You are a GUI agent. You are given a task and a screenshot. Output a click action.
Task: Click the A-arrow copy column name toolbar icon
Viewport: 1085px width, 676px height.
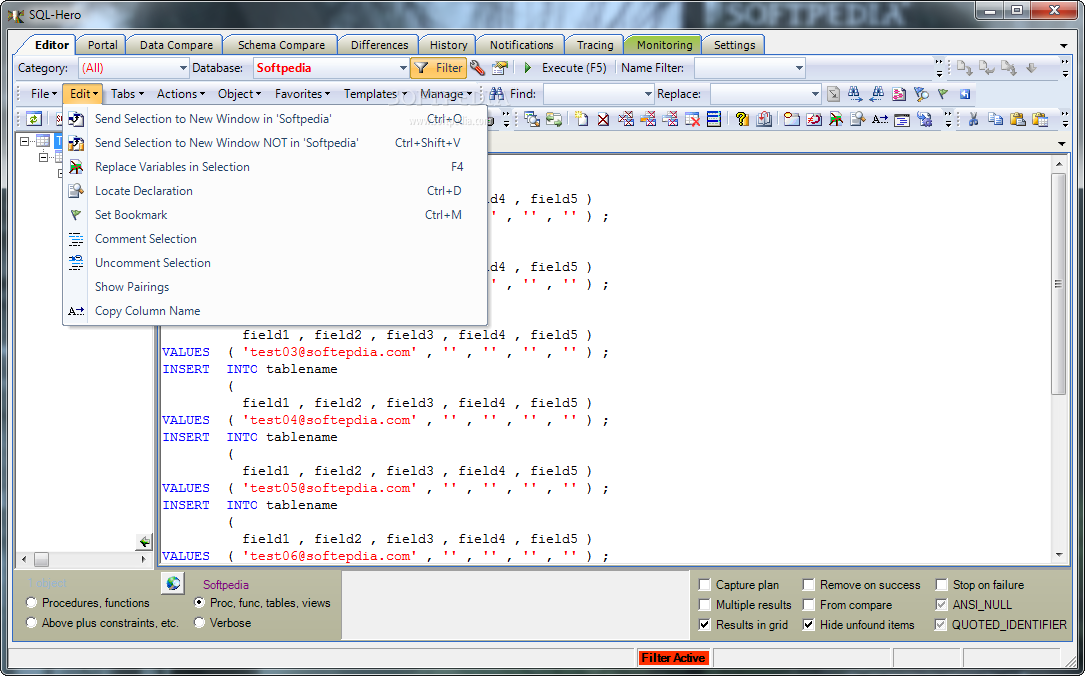click(880, 119)
